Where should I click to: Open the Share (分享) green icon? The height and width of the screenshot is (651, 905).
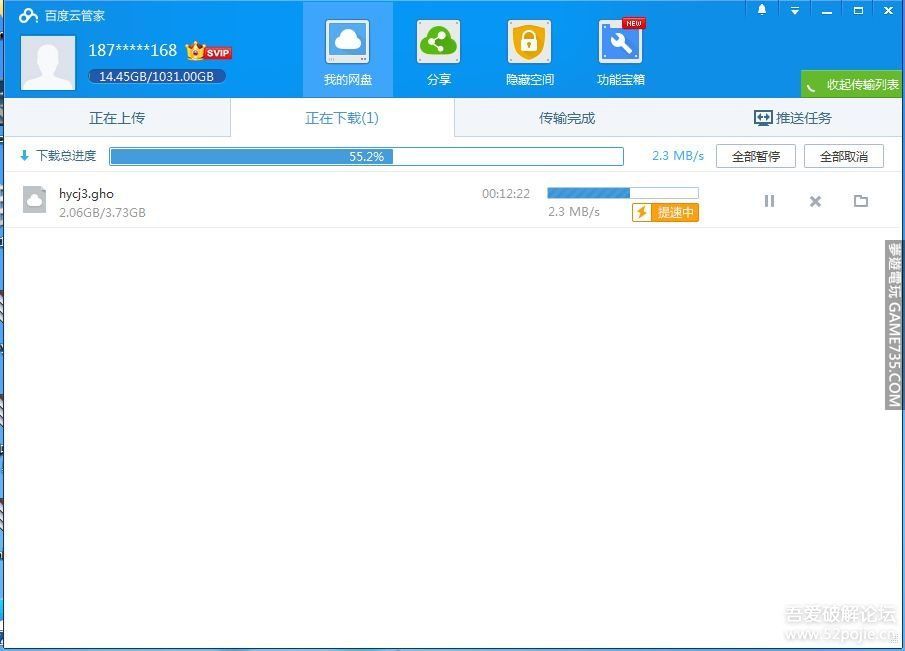point(439,42)
